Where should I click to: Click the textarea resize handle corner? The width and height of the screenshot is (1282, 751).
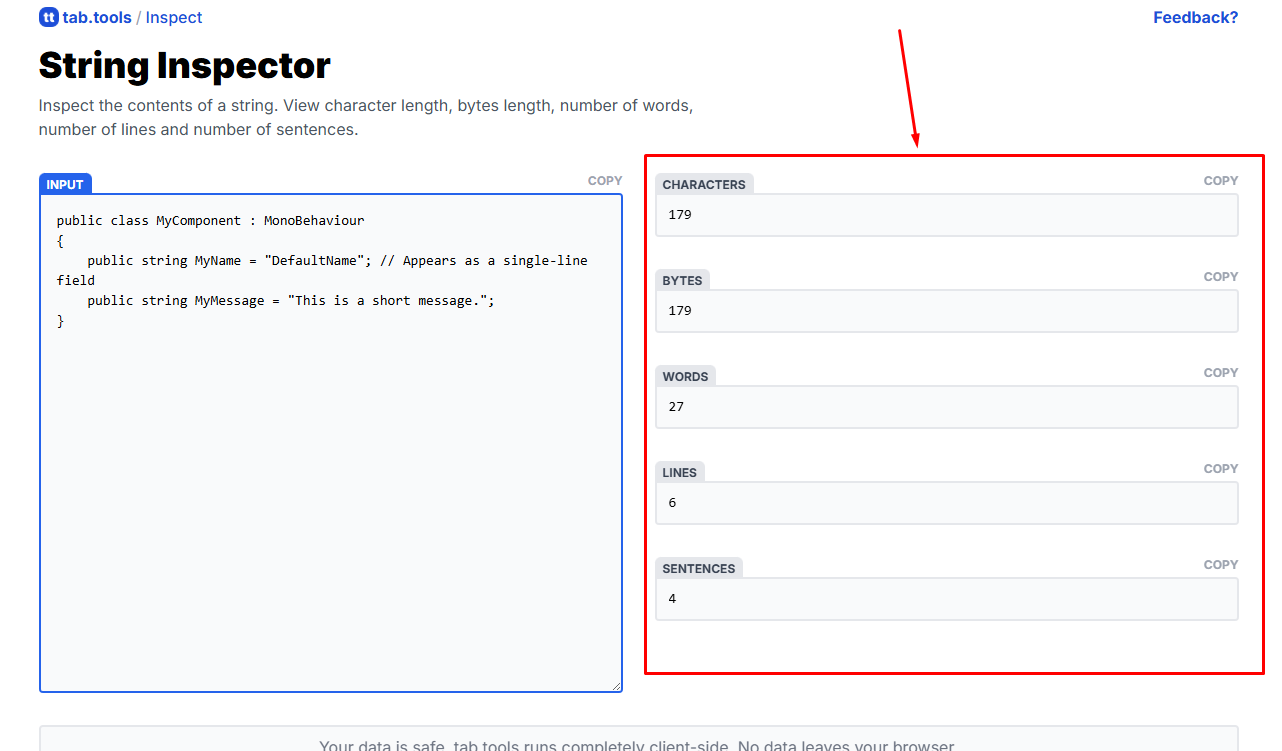click(x=617, y=686)
